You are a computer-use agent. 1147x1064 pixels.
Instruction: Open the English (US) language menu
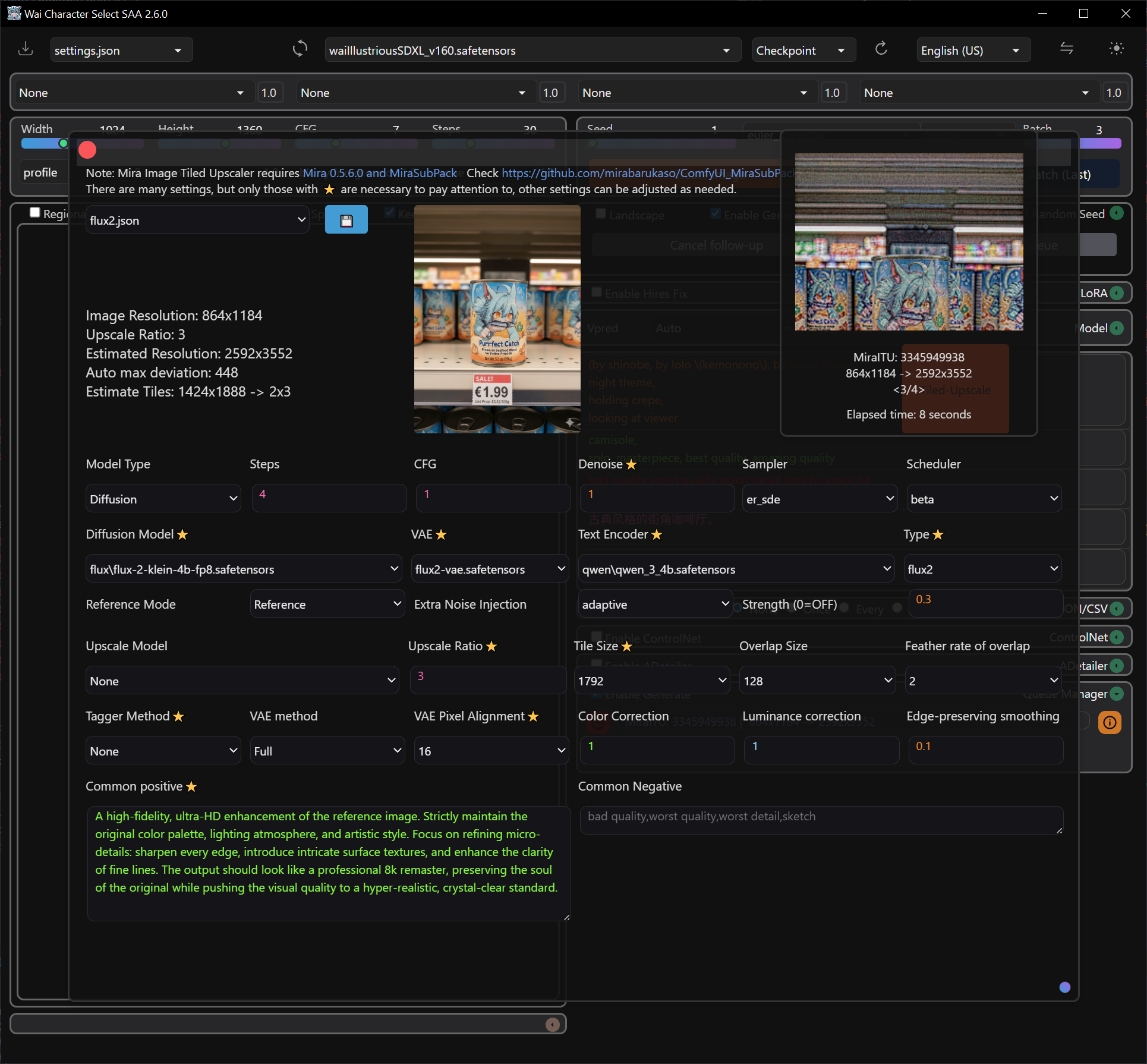point(973,51)
